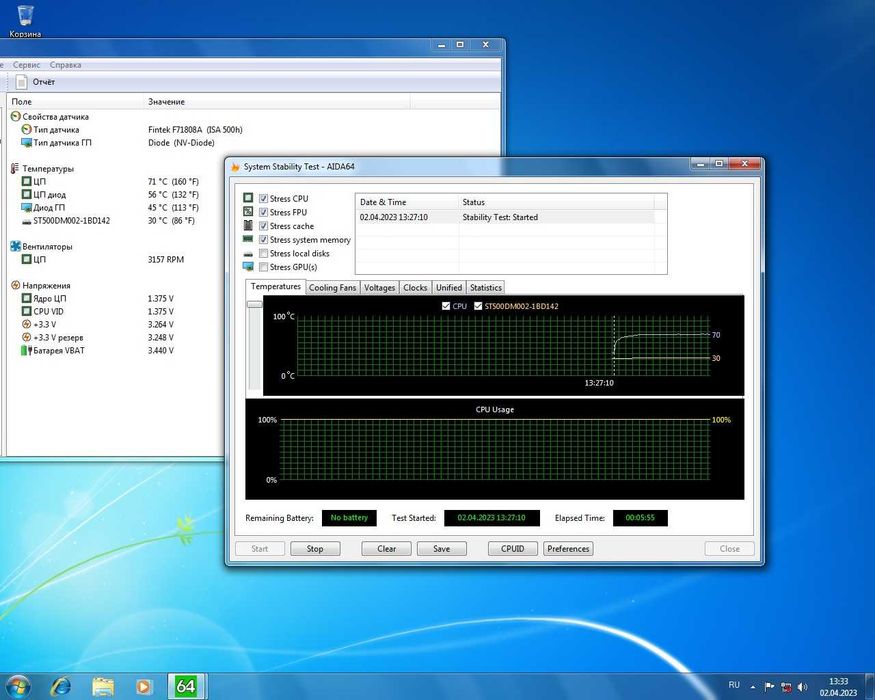This screenshot has height=700, width=875.
Task: Open the taskbar clock showing 13:33
Action: [x=838, y=687]
